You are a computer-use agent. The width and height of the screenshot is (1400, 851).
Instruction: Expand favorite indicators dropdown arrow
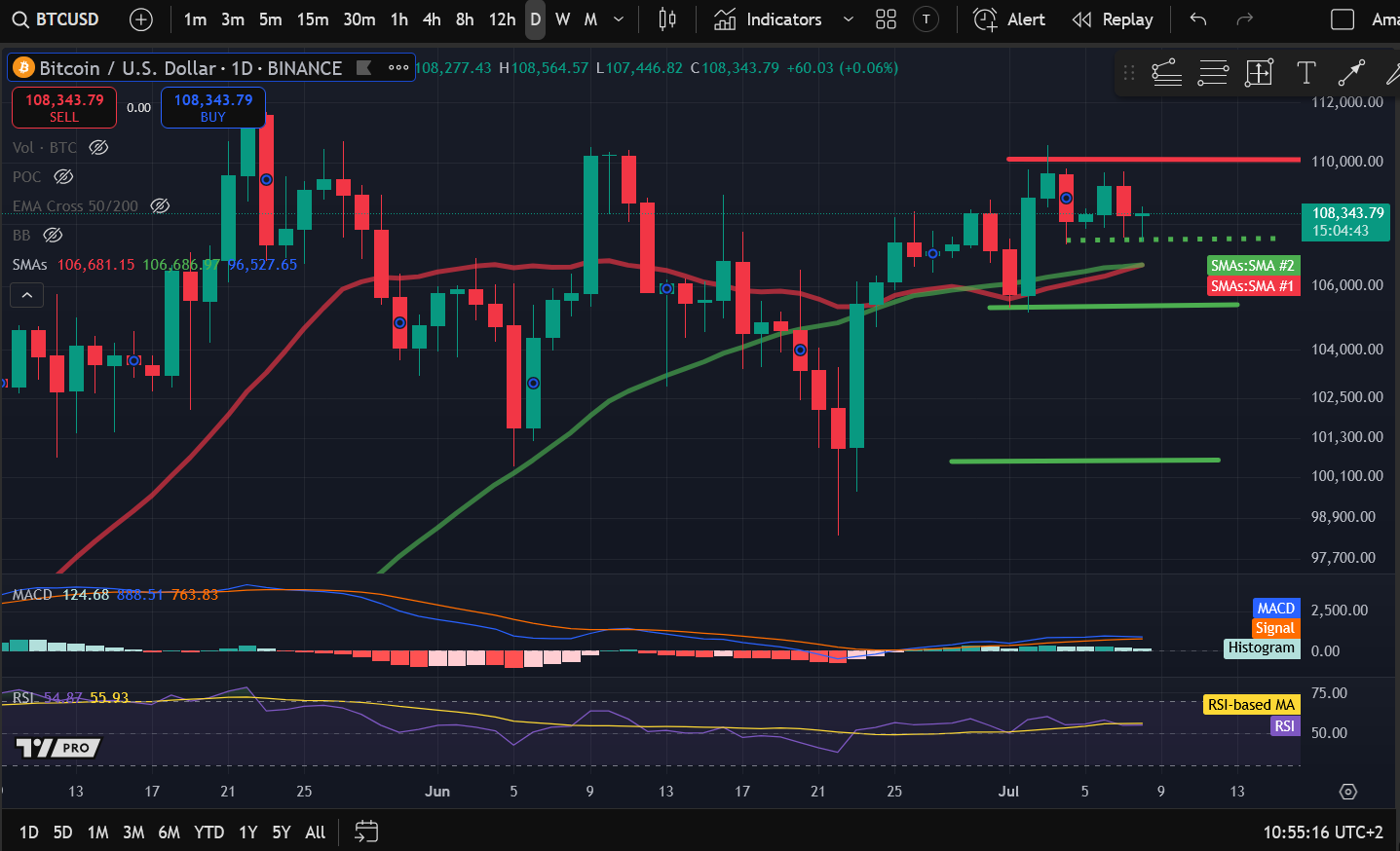(848, 19)
